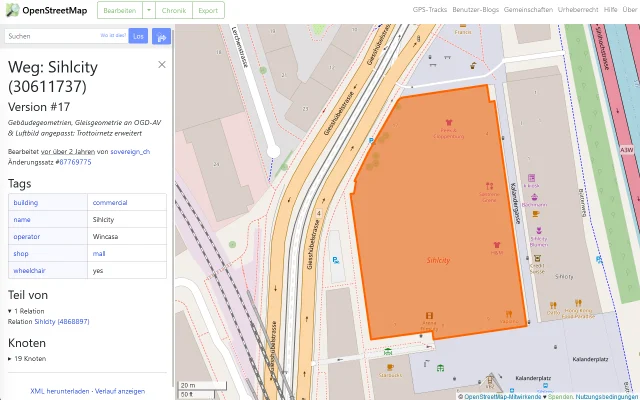Open the Chronik history tab
The image size is (640, 400).
(174, 10)
